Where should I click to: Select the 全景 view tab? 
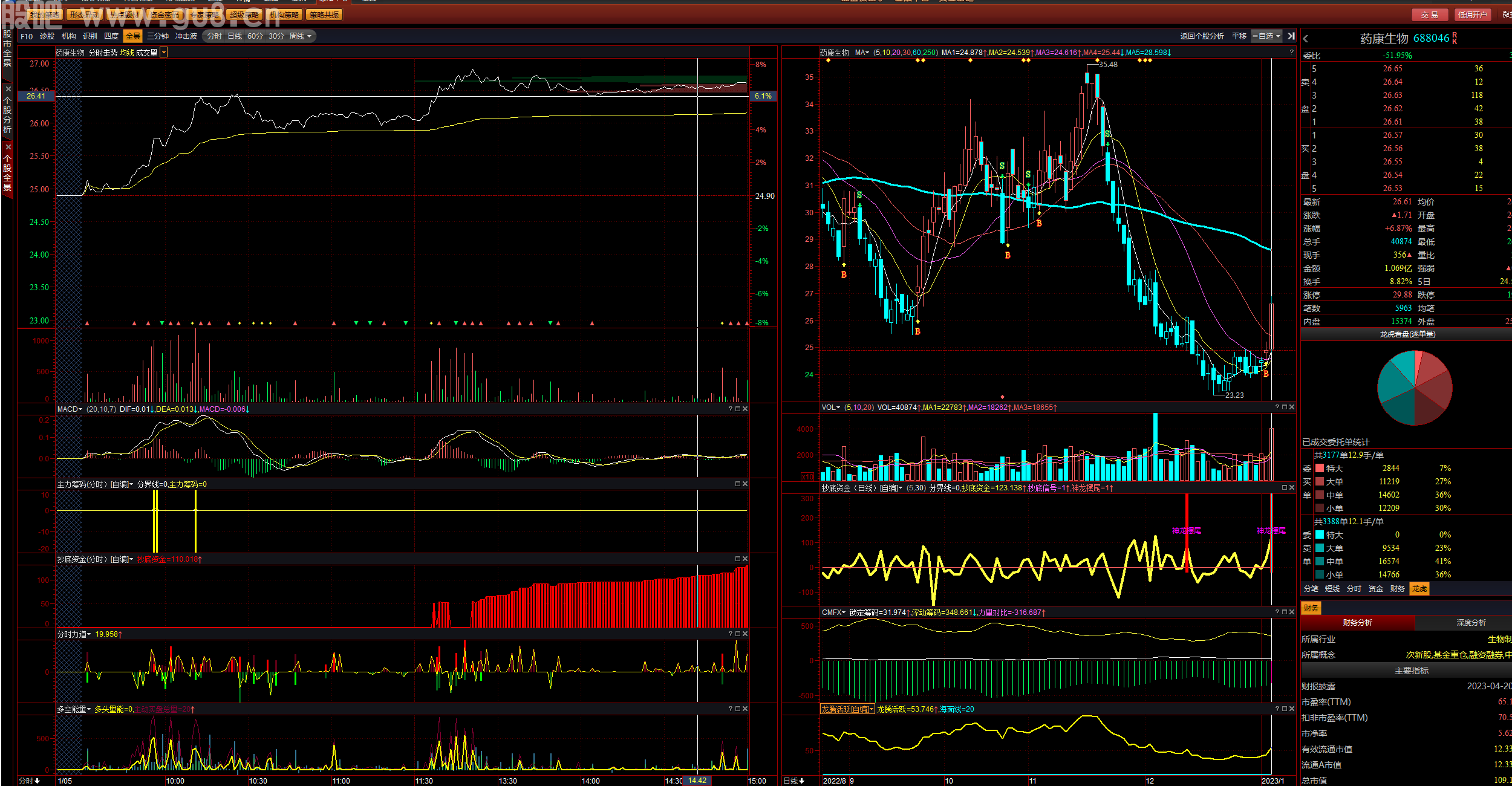133,36
